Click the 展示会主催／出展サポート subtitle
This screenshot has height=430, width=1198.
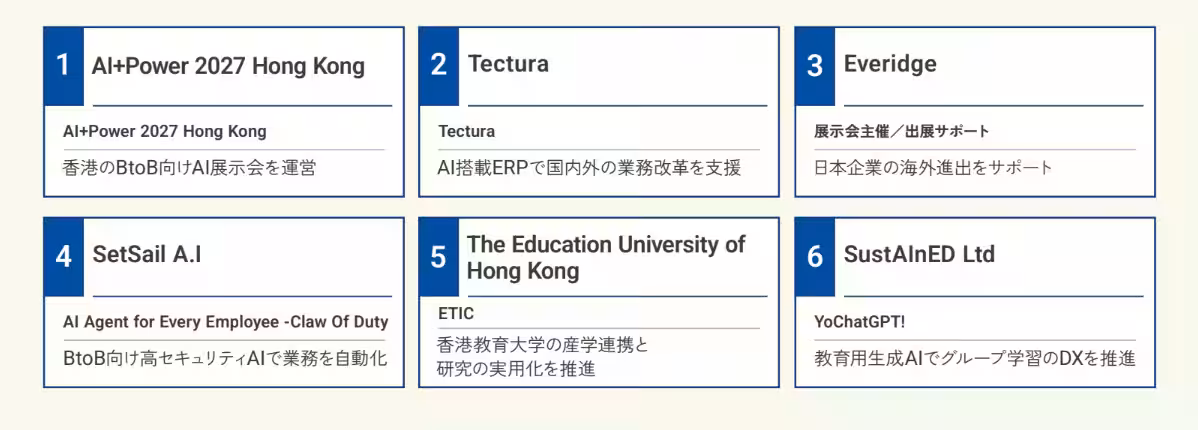coord(902,131)
